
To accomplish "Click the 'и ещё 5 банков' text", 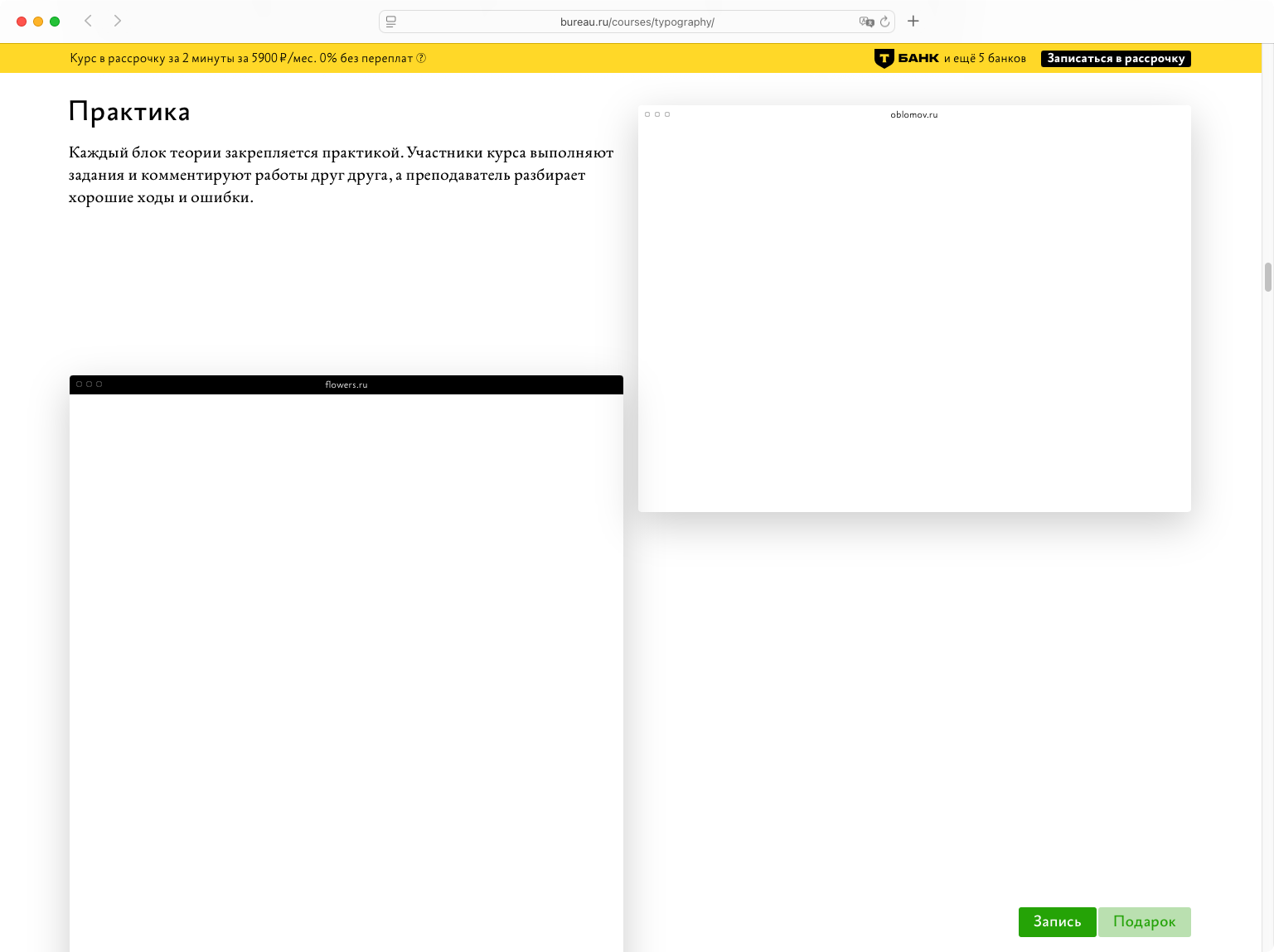I will (x=985, y=58).
